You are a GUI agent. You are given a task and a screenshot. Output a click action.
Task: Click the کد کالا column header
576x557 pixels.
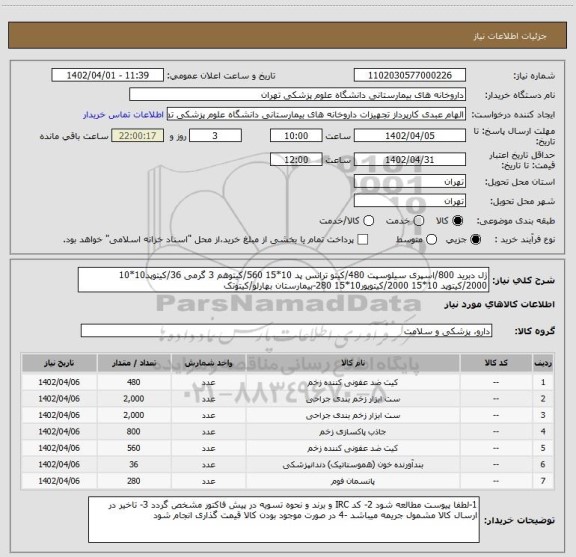[496, 363]
